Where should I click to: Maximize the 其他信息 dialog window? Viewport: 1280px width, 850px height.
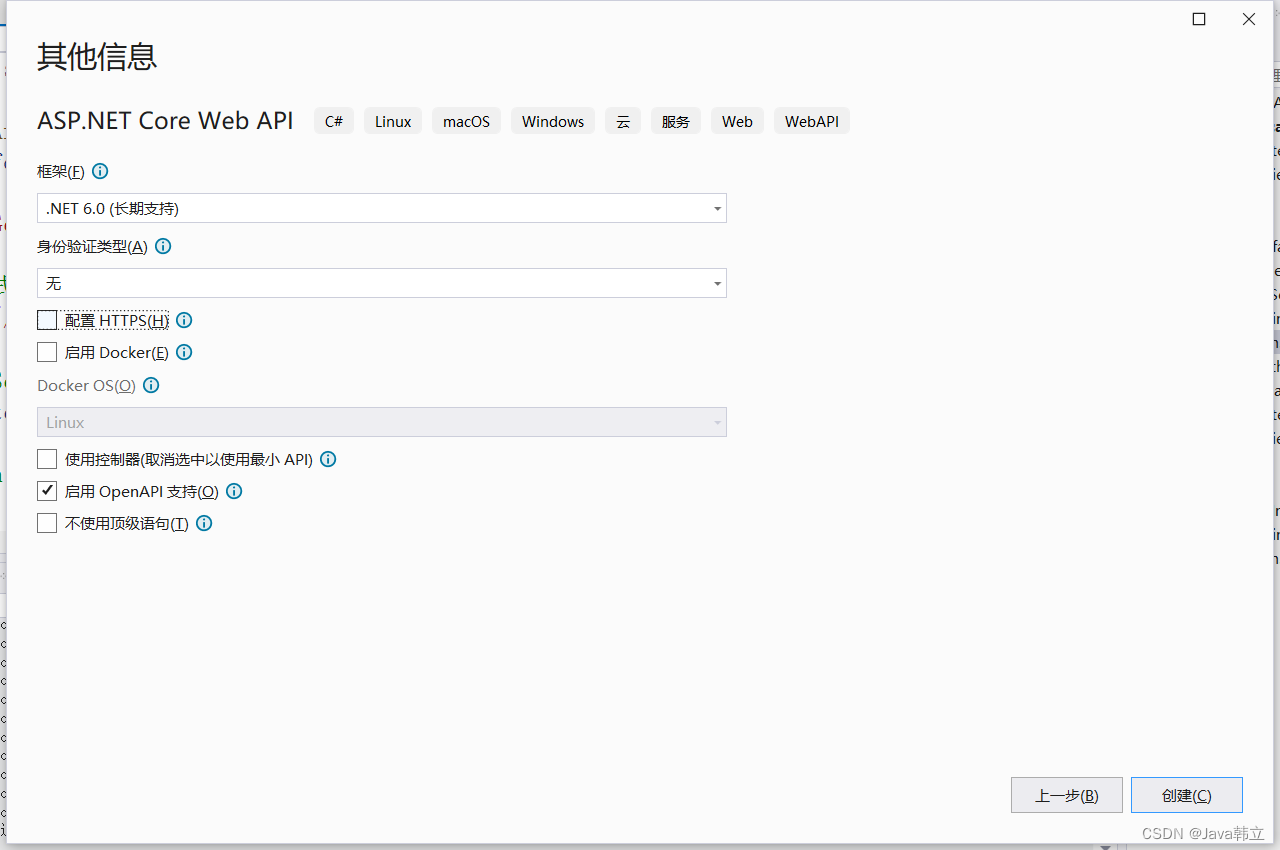coord(1199,19)
